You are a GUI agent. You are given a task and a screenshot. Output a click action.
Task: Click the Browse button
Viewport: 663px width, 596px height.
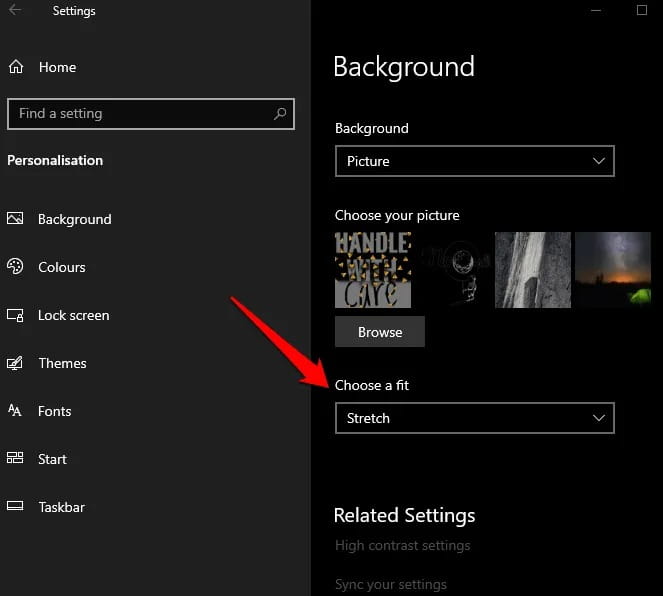(x=380, y=332)
